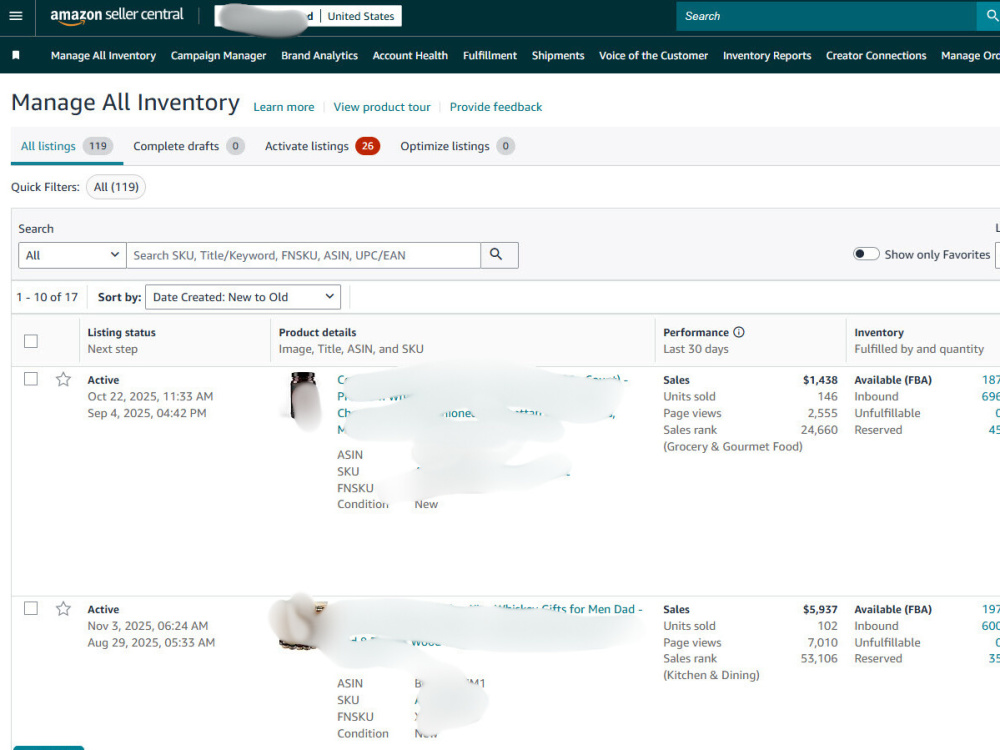Focus the top Seller Central search bar
This screenshot has width=1000, height=750.
pyautogui.click(x=826, y=16)
